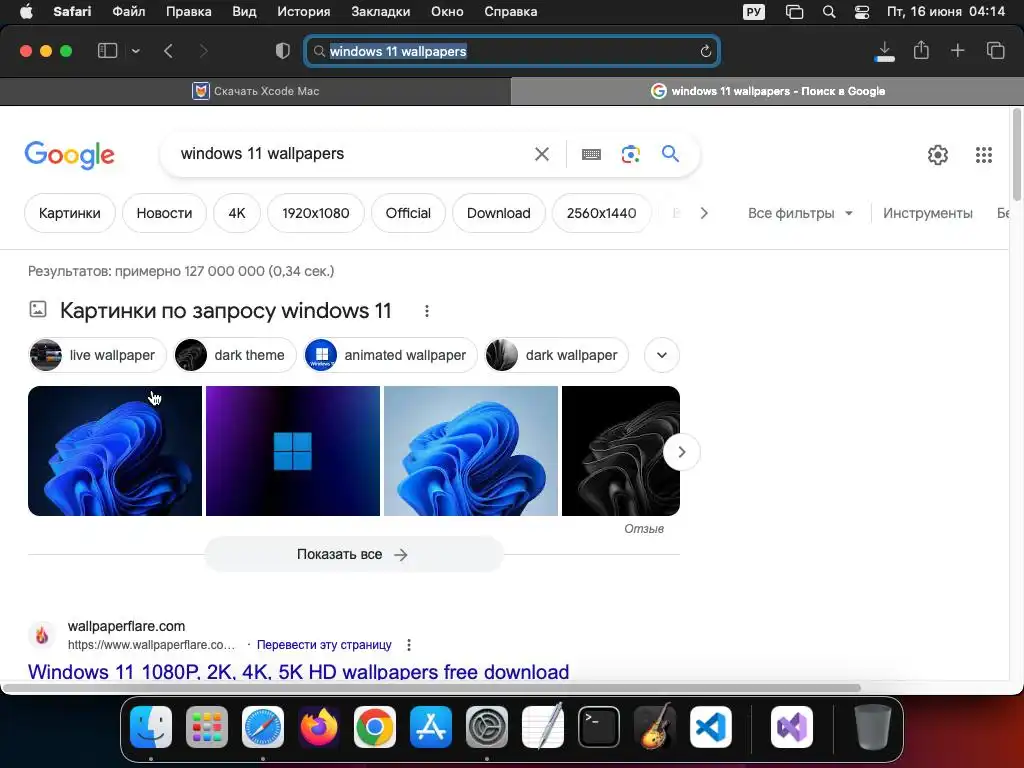Image resolution: width=1024 pixels, height=768 pixels.
Task: Open the privacy shield report icon
Action: click(x=282, y=51)
